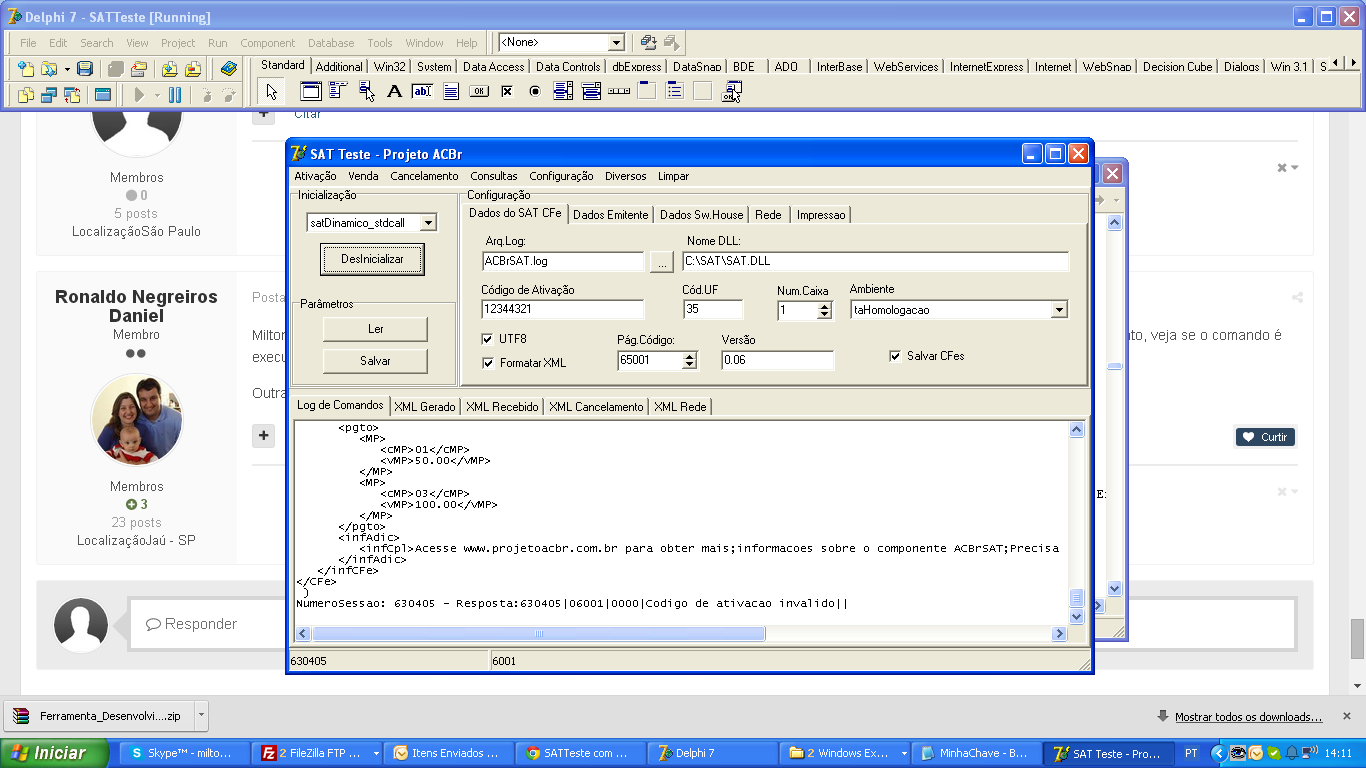Select Edit component in palette

click(422, 92)
